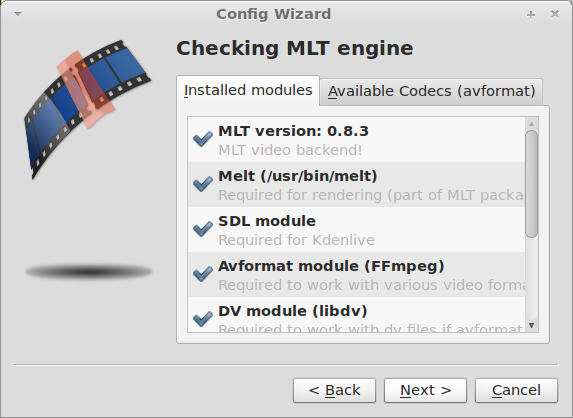This screenshot has width=573, height=418.
Task: Cancel the configuration wizard
Action: point(516,390)
